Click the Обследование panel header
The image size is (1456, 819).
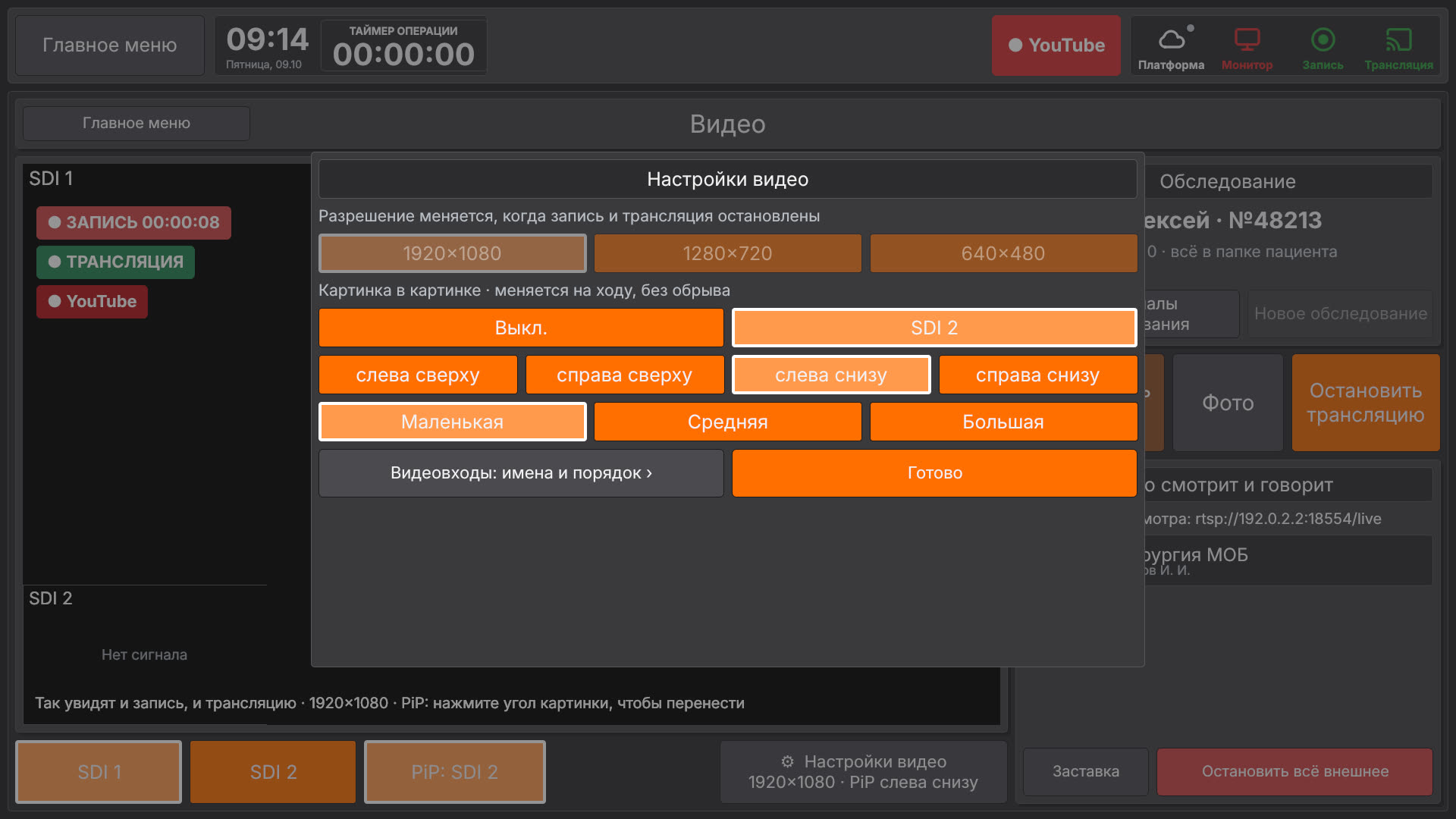pyautogui.click(x=1289, y=182)
